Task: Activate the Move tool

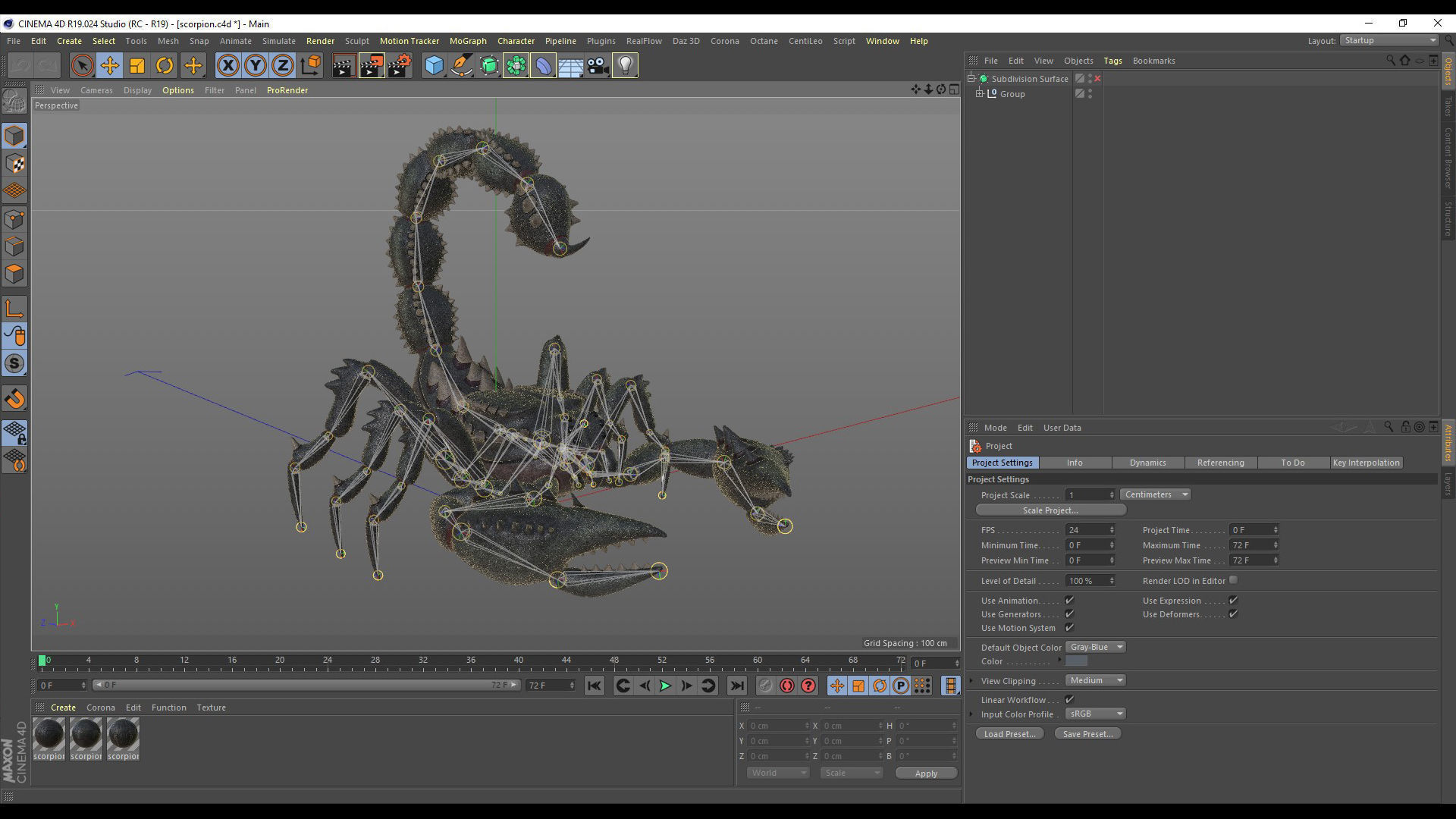Action: (109, 66)
